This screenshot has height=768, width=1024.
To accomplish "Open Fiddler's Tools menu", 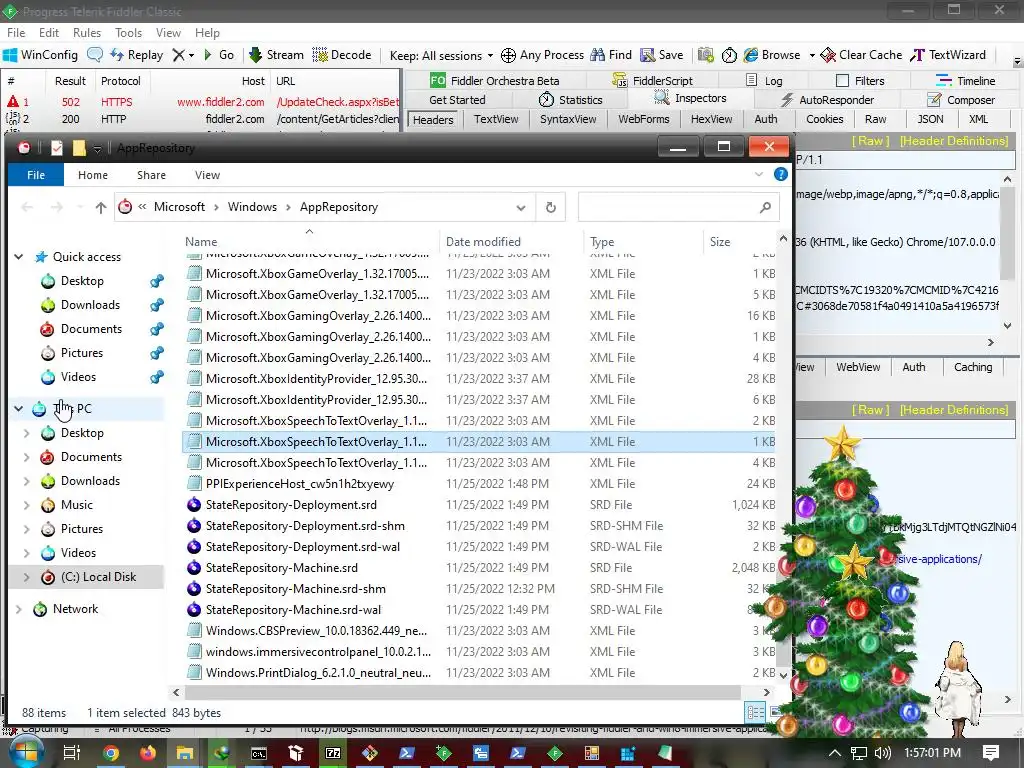I will pos(128,33).
